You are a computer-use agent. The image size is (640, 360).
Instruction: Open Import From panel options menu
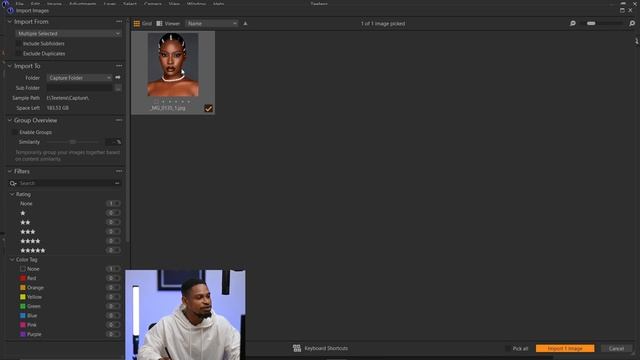[x=119, y=21]
